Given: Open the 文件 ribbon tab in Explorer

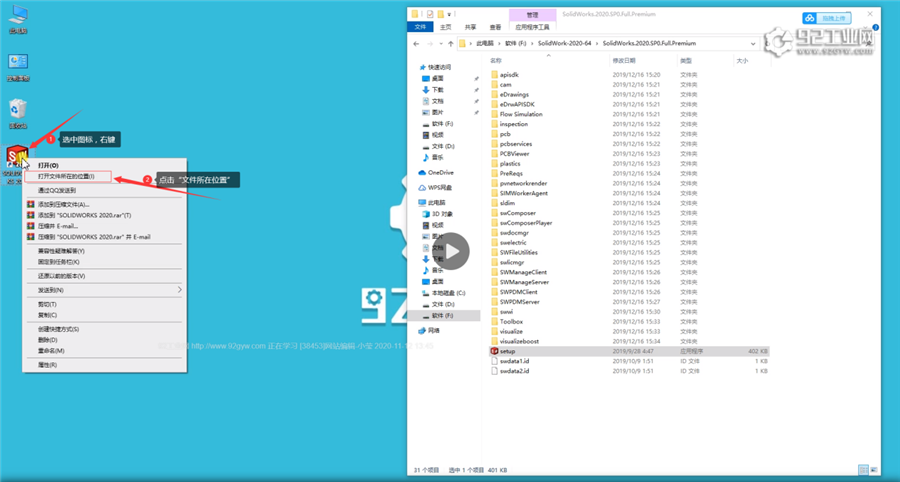Looking at the screenshot, I should coord(420,27).
